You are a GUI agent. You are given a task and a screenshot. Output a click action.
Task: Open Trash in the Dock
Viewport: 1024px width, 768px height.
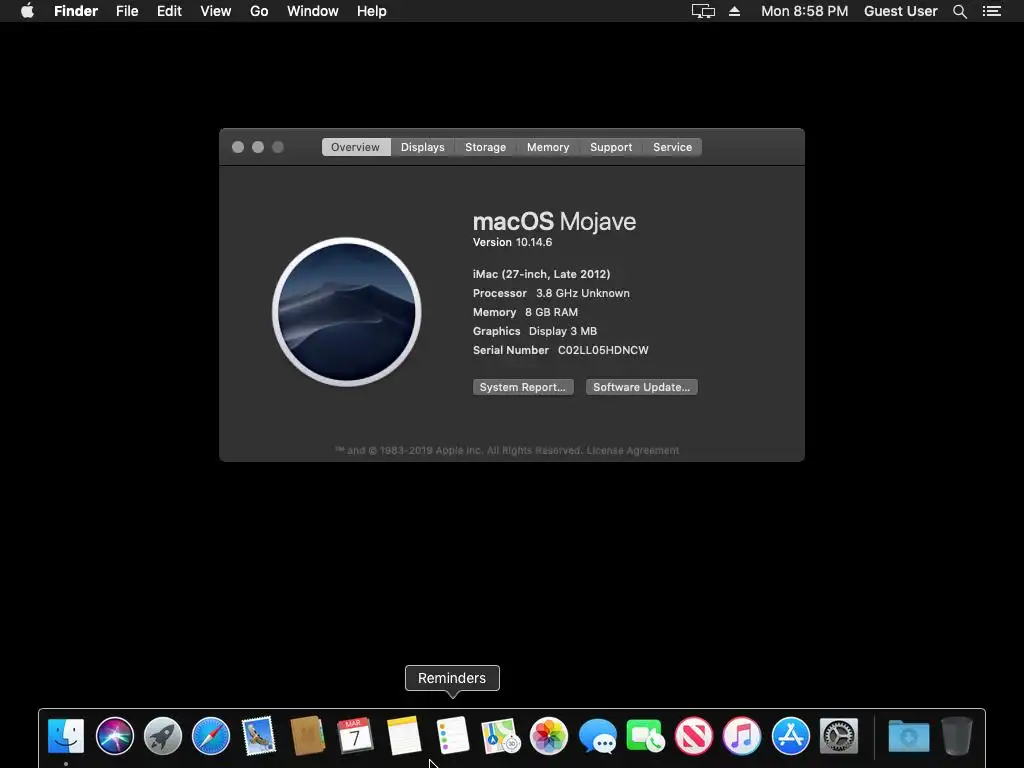coord(957,736)
